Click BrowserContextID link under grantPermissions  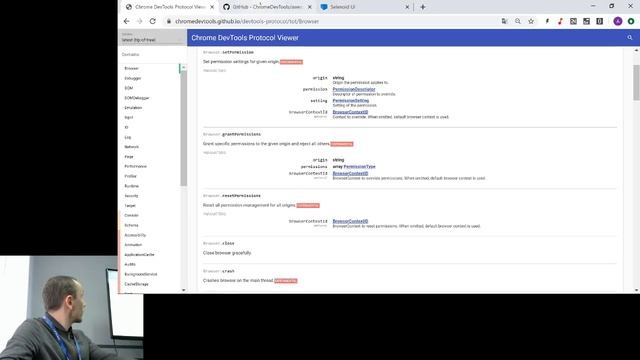click(x=350, y=173)
